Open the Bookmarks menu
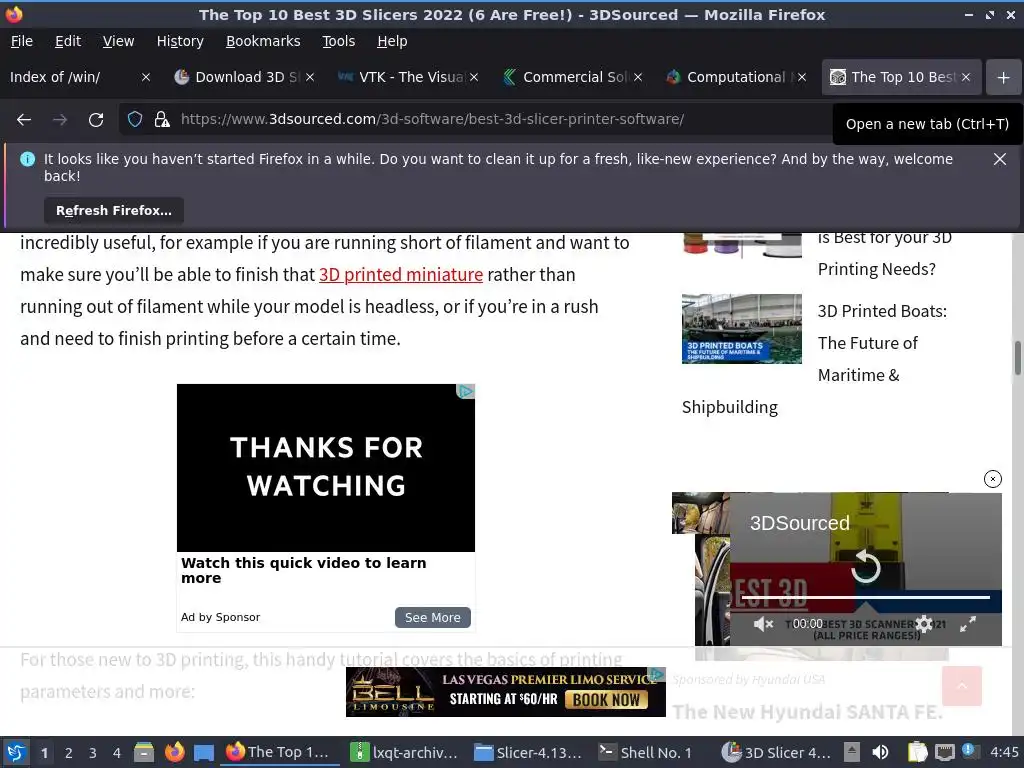Image resolution: width=1024 pixels, height=768 pixels. [x=263, y=41]
